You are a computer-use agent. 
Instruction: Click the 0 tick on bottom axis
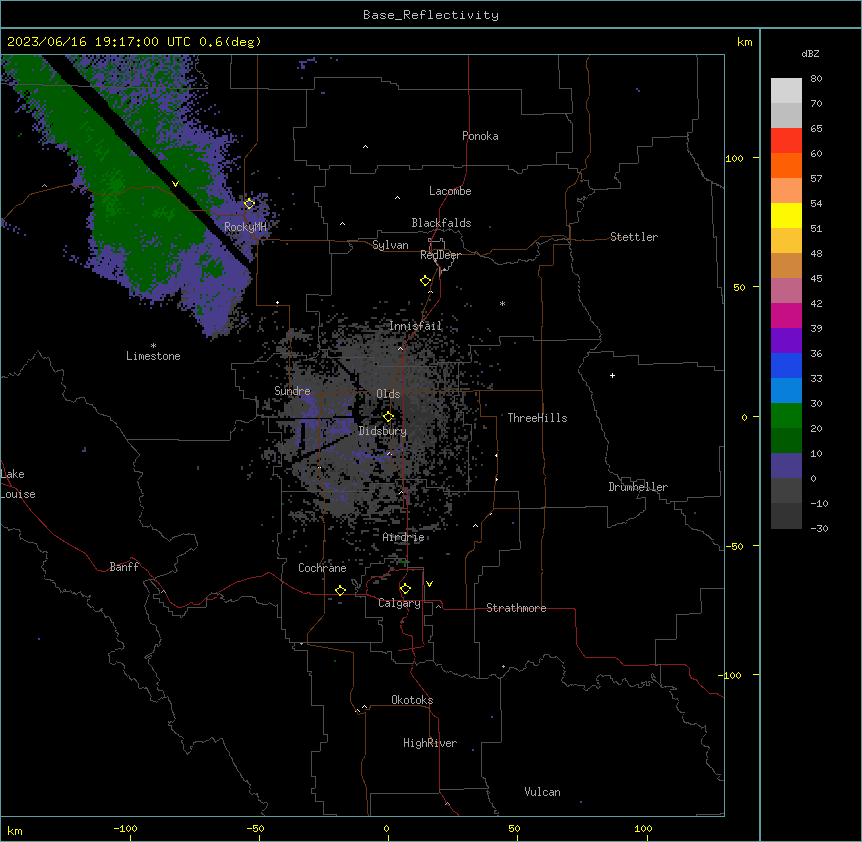pos(386,828)
